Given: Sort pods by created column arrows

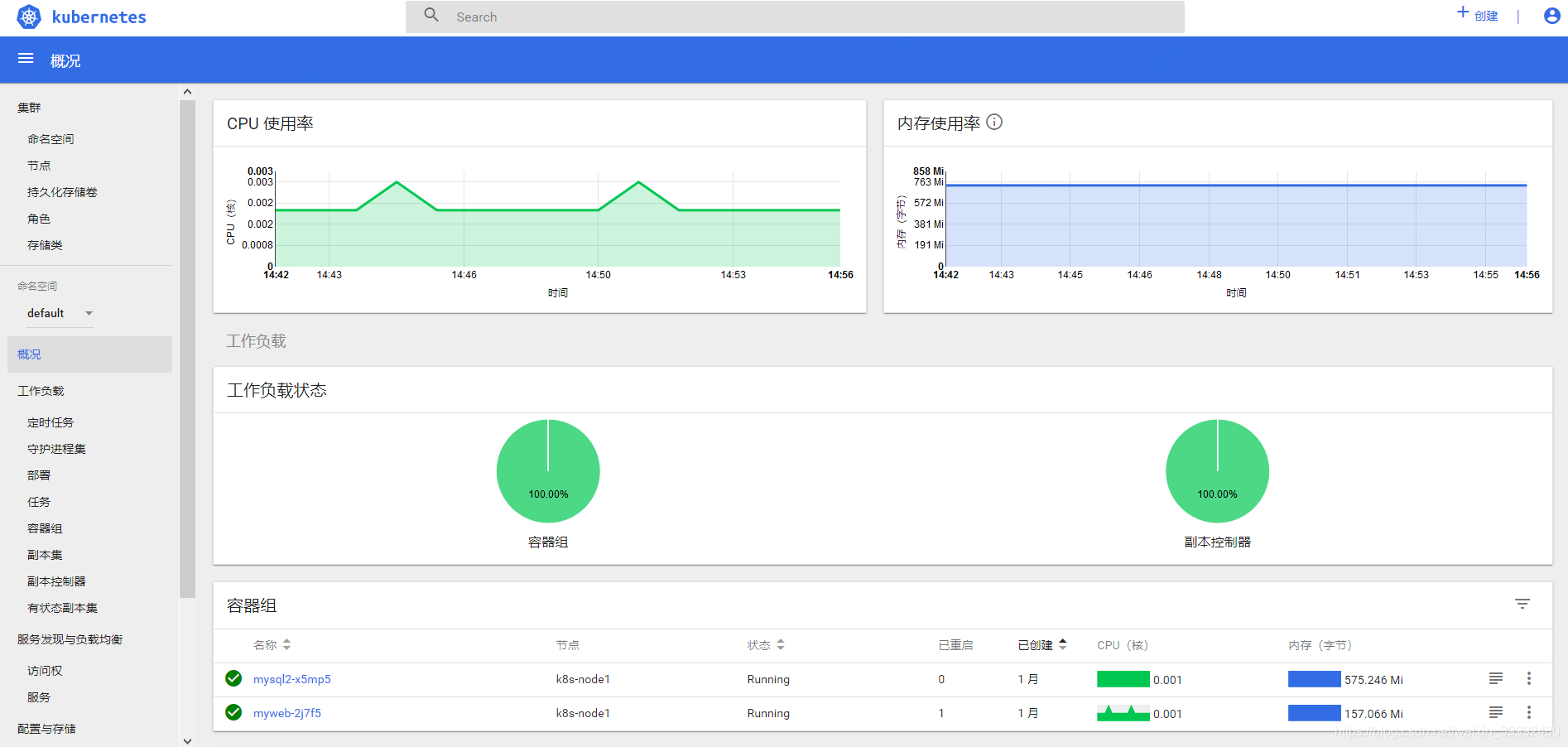Looking at the screenshot, I should tap(1063, 644).
